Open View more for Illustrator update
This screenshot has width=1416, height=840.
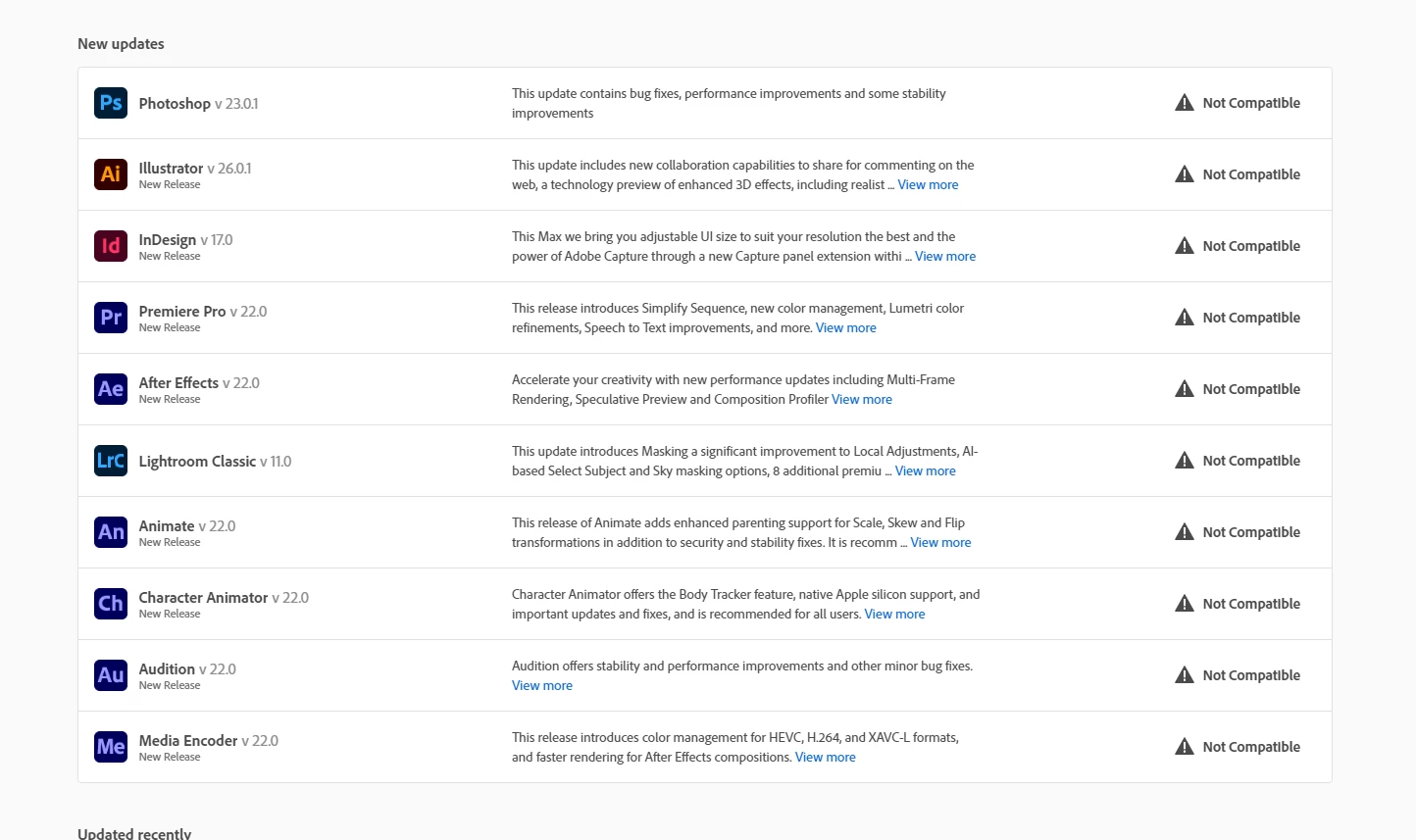(x=928, y=184)
